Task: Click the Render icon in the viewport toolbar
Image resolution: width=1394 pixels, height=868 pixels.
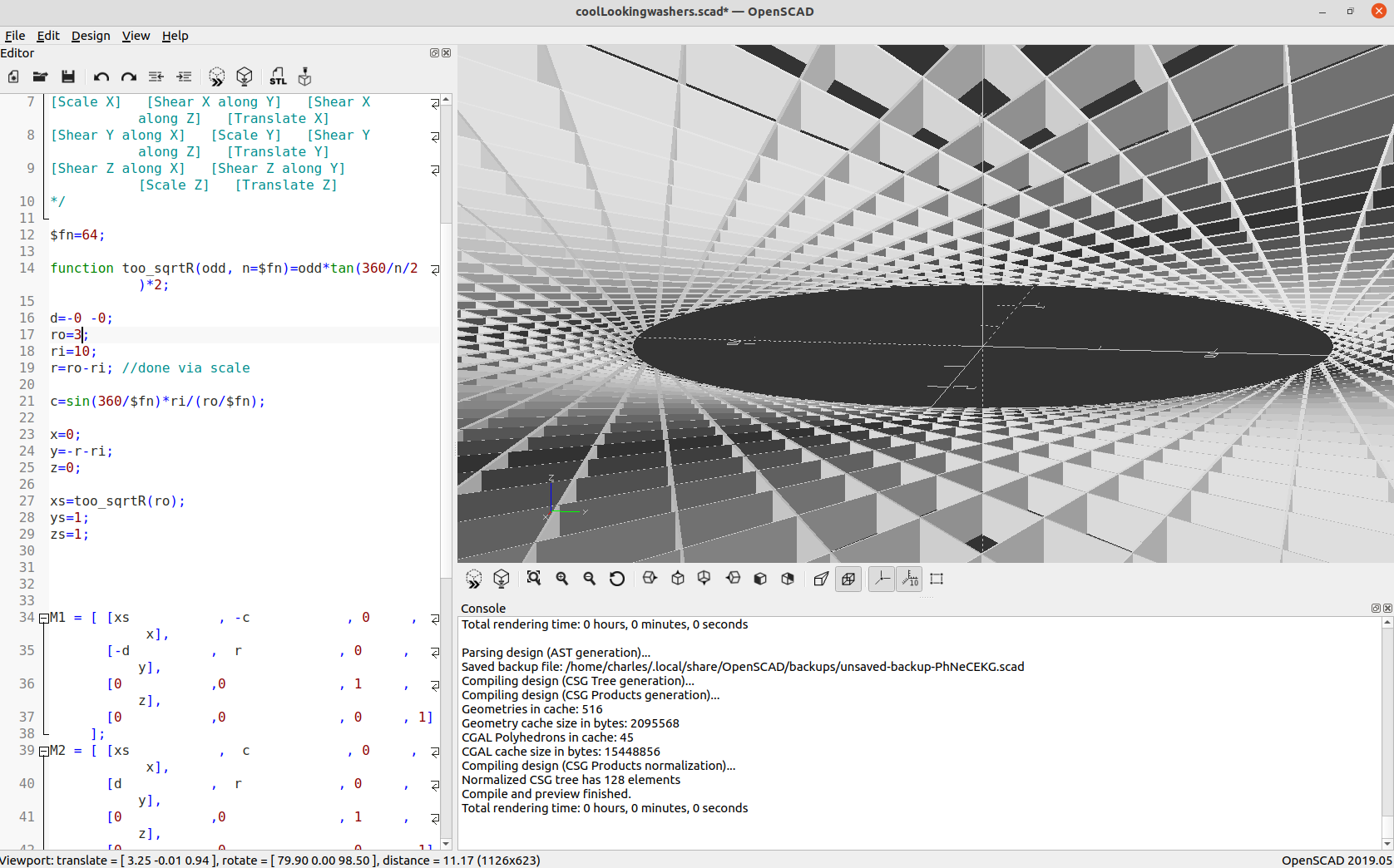Action: tap(502, 579)
